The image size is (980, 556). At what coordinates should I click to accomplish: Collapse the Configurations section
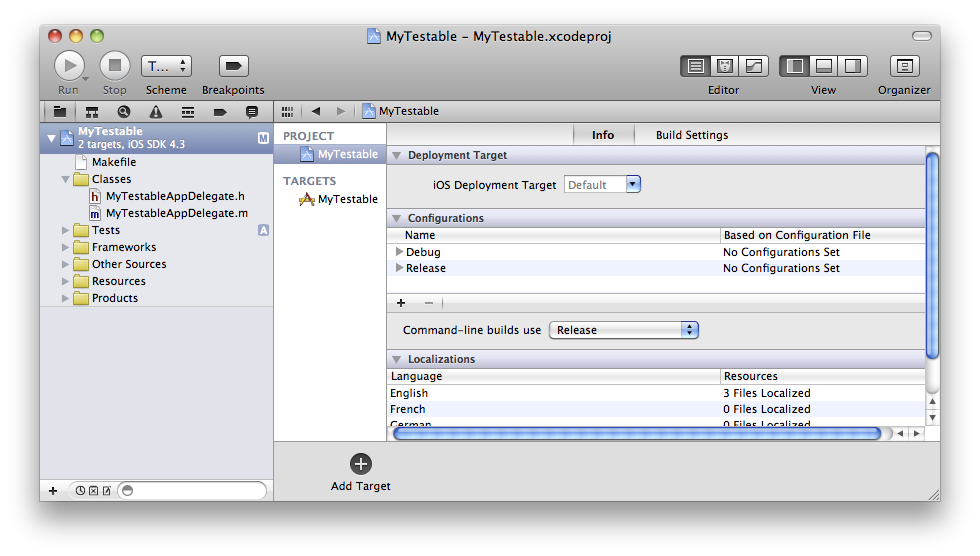396,219
